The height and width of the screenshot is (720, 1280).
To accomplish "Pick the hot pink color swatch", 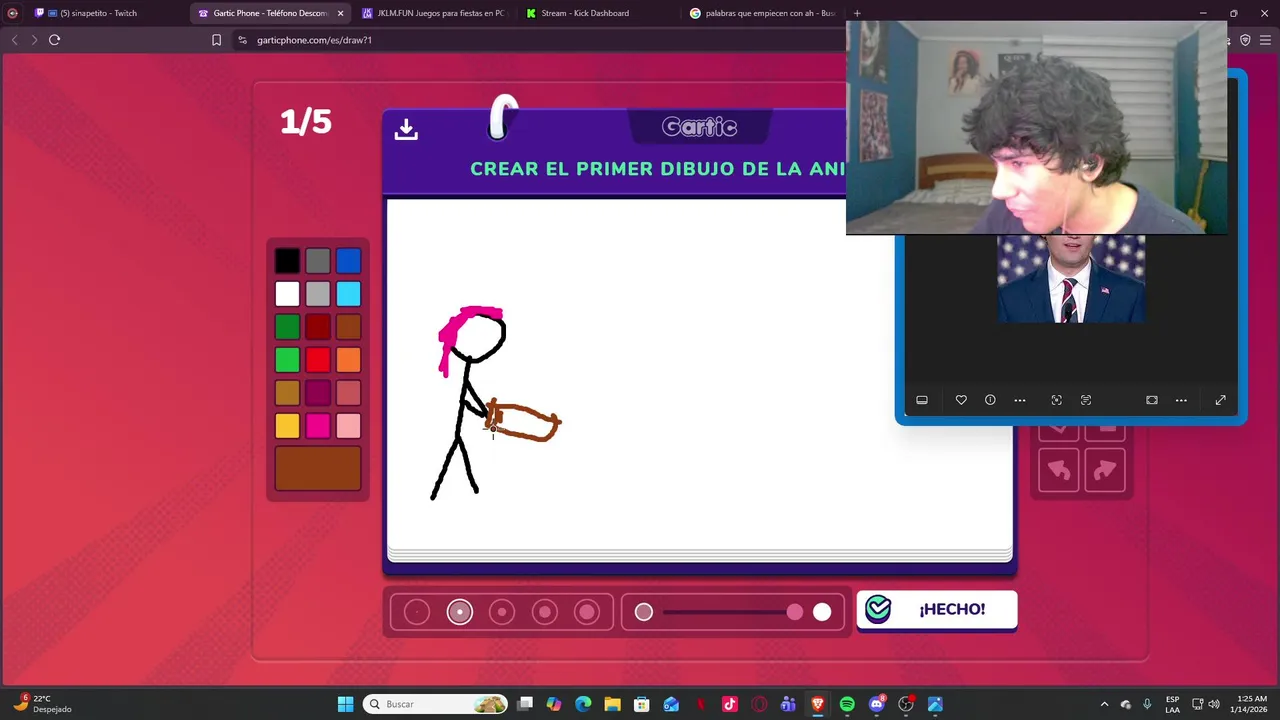I will point(318,426).
